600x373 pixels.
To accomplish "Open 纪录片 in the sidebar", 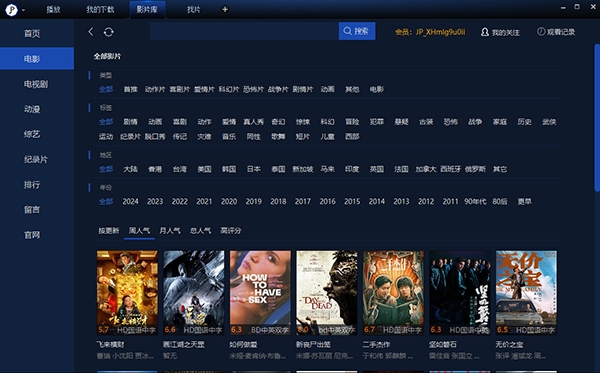I will (36, 160).
